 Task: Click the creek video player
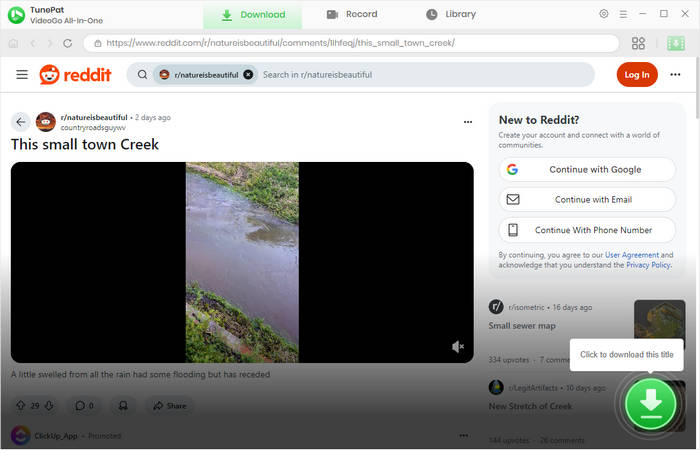pos(242,262)
